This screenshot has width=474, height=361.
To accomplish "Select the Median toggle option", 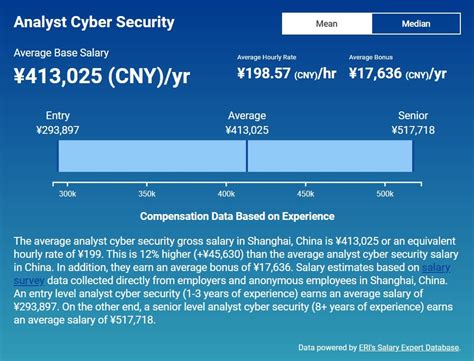I will [x=416, y=24].
